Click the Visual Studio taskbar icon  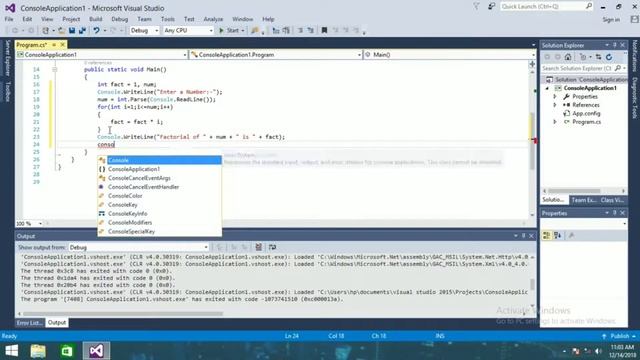pyautogui.click(x=96, y=351)
